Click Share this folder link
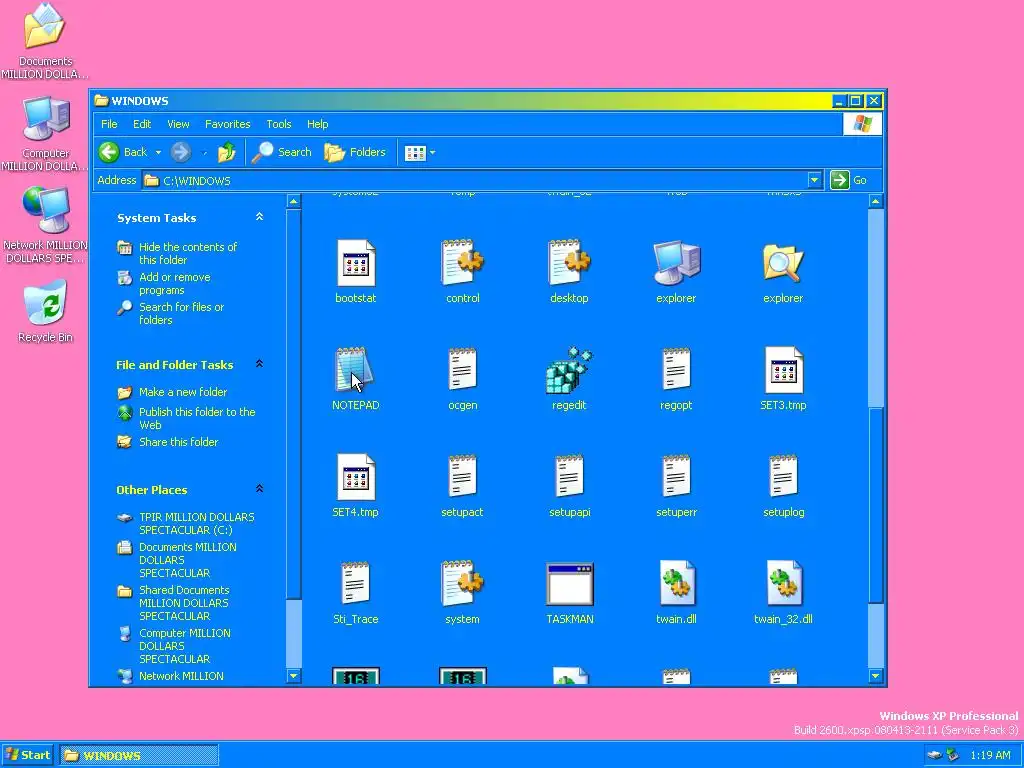Screen dimensions: 1024x768 click(x=178, y=442)
